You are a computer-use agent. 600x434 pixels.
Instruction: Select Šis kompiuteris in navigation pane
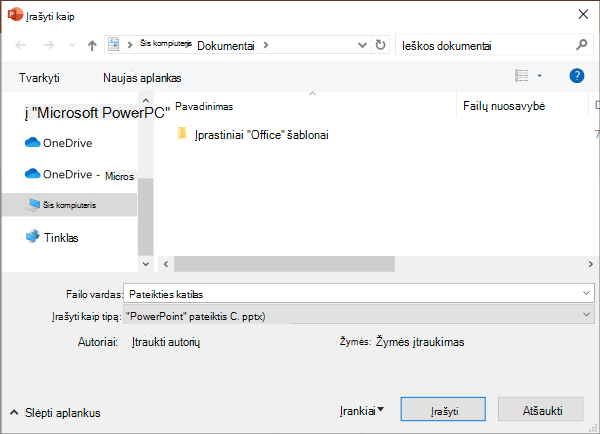[69, 205]
